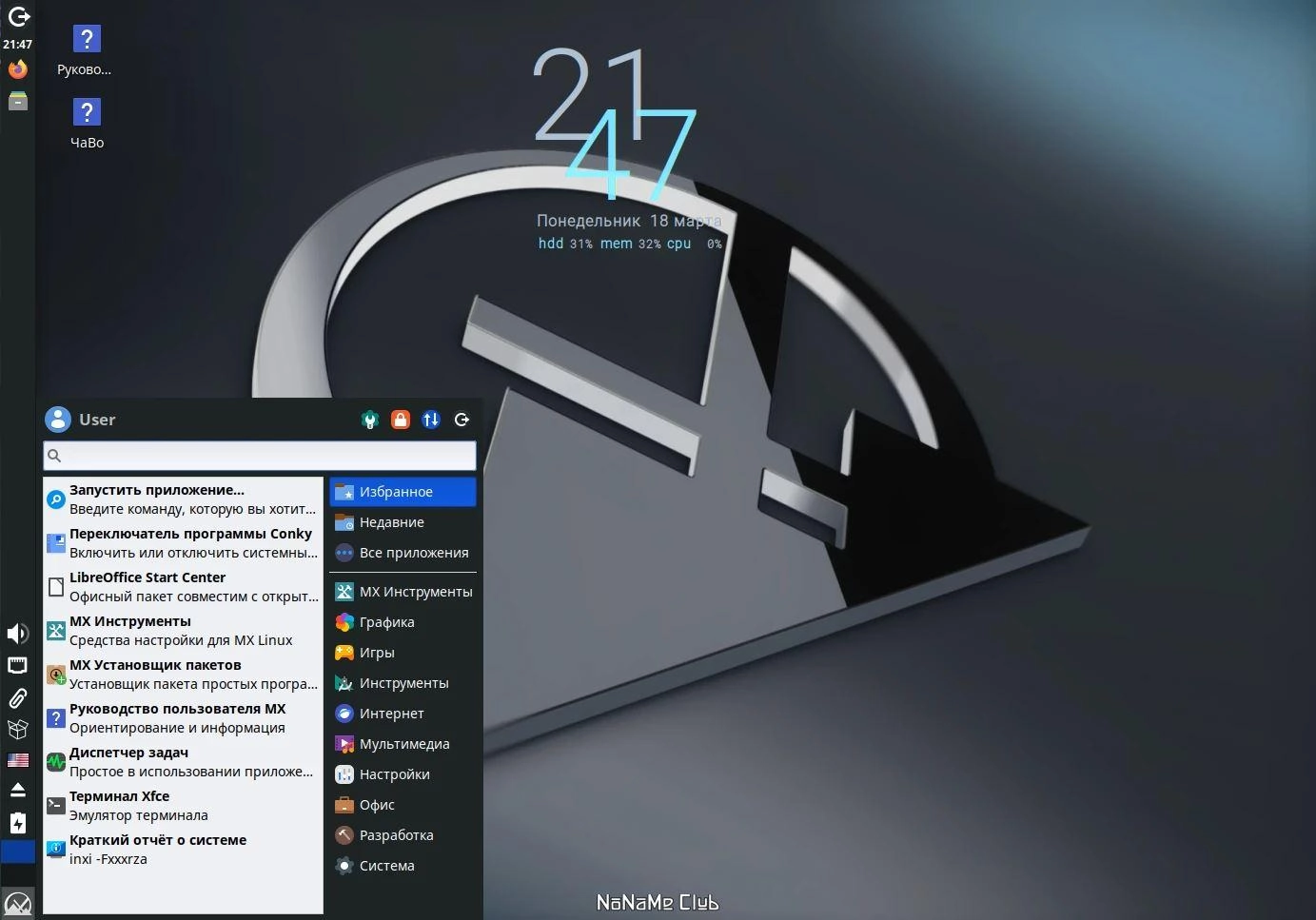Click the log out icon in menu header
This screenshot has width=1316, height=920.
pos(462,420)
